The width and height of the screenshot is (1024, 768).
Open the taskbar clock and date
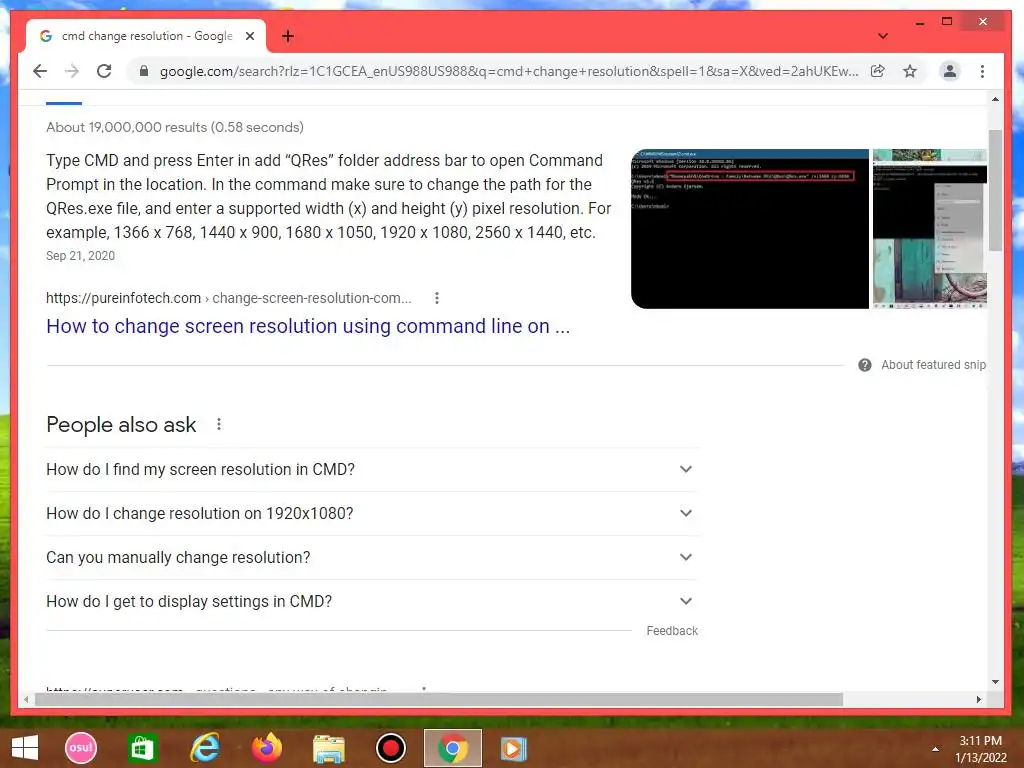[x=981, y=749]
